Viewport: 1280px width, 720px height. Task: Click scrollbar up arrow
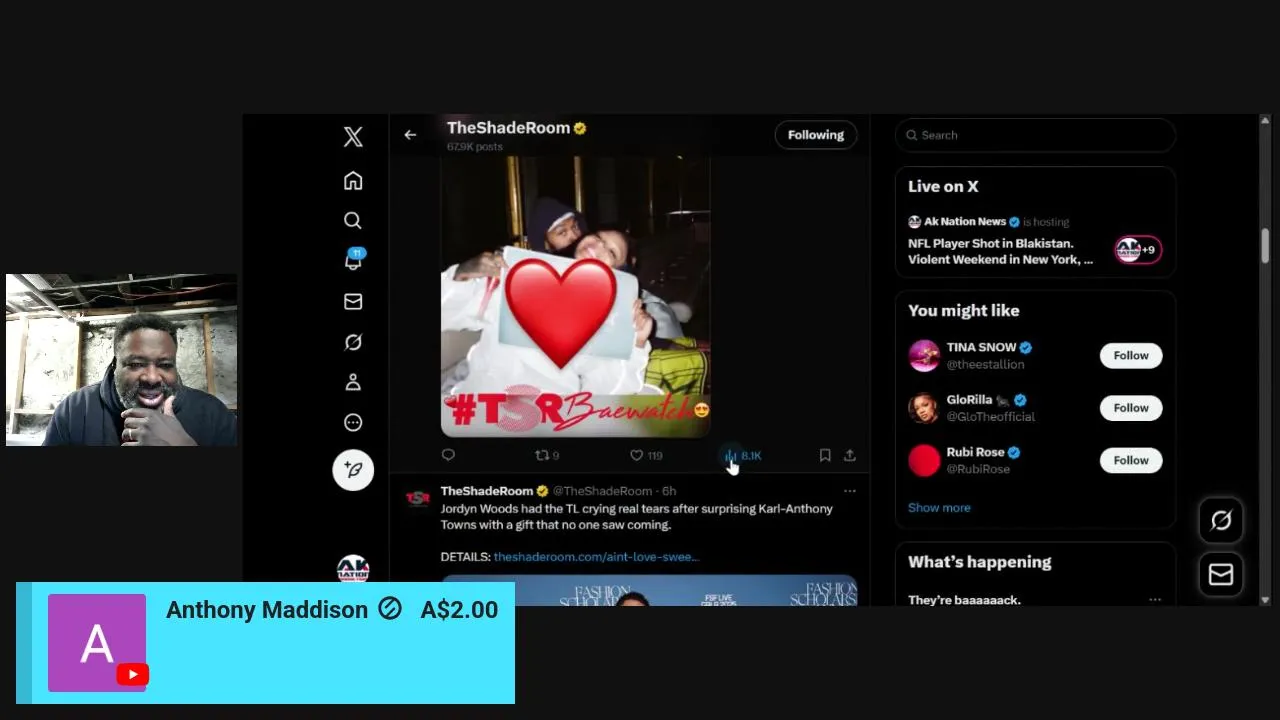click(x=1265, y=121)
